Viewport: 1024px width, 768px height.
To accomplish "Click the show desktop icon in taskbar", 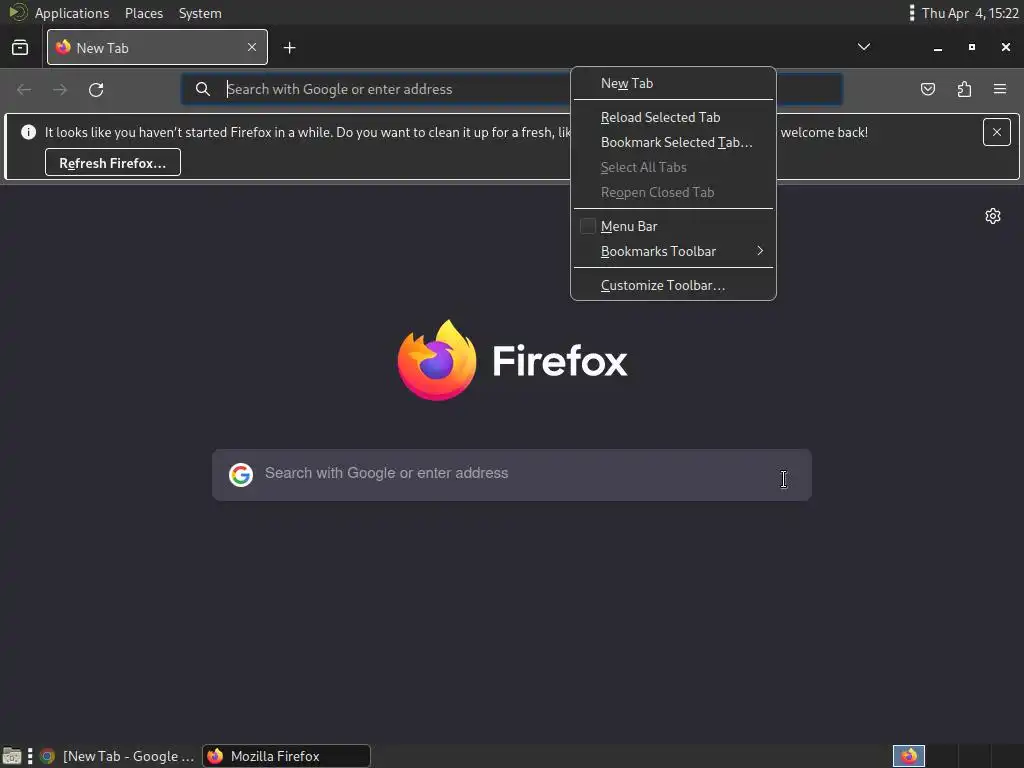I will click(x=12, y=756).
